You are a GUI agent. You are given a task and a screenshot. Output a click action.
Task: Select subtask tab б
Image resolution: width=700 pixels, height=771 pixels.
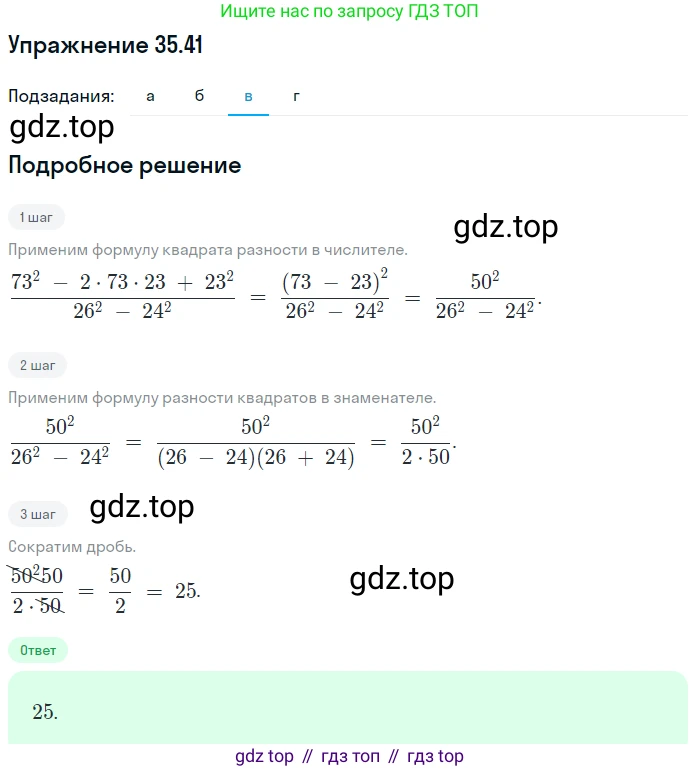(199, 96)
